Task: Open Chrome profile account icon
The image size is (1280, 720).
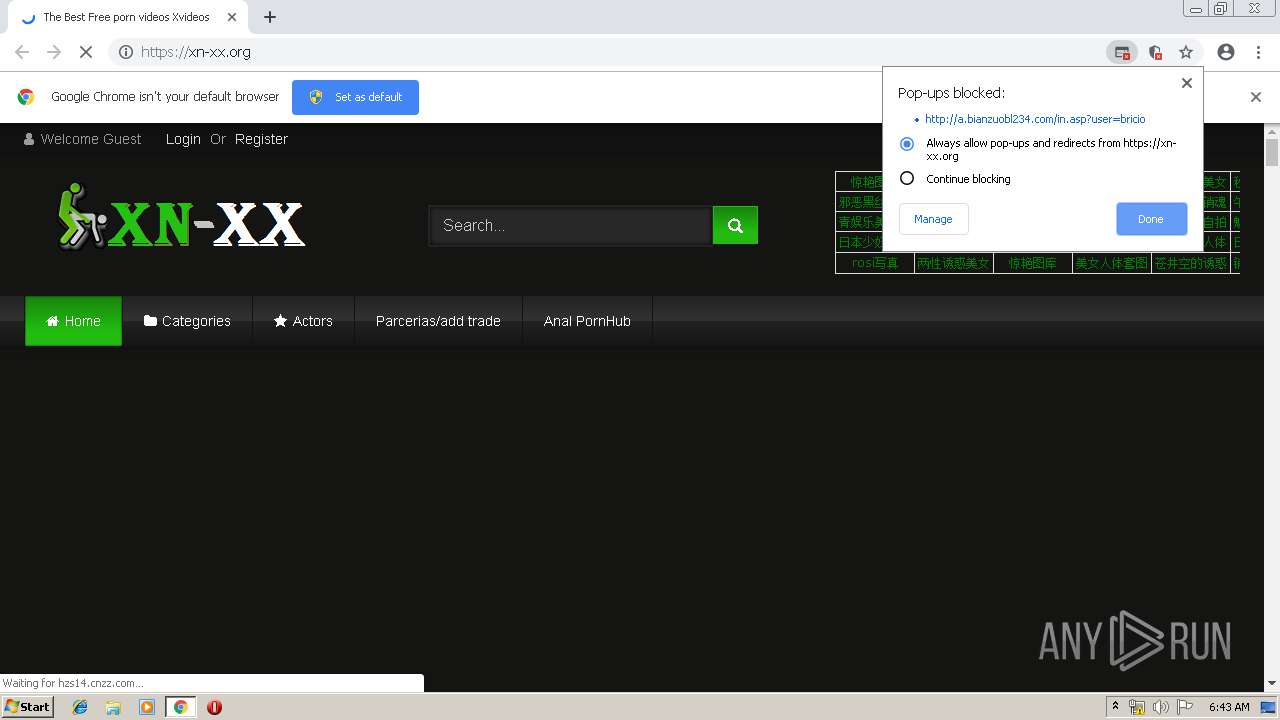Action: click(1226, 52)
